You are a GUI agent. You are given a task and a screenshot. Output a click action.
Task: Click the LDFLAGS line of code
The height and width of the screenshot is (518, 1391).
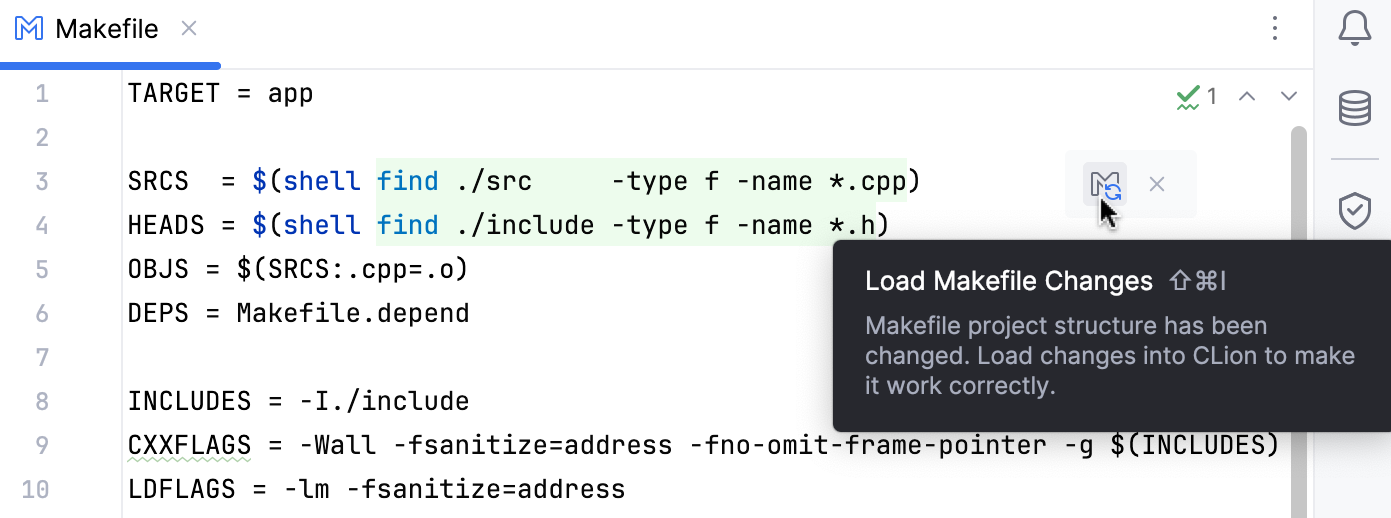tap(376, 489)
